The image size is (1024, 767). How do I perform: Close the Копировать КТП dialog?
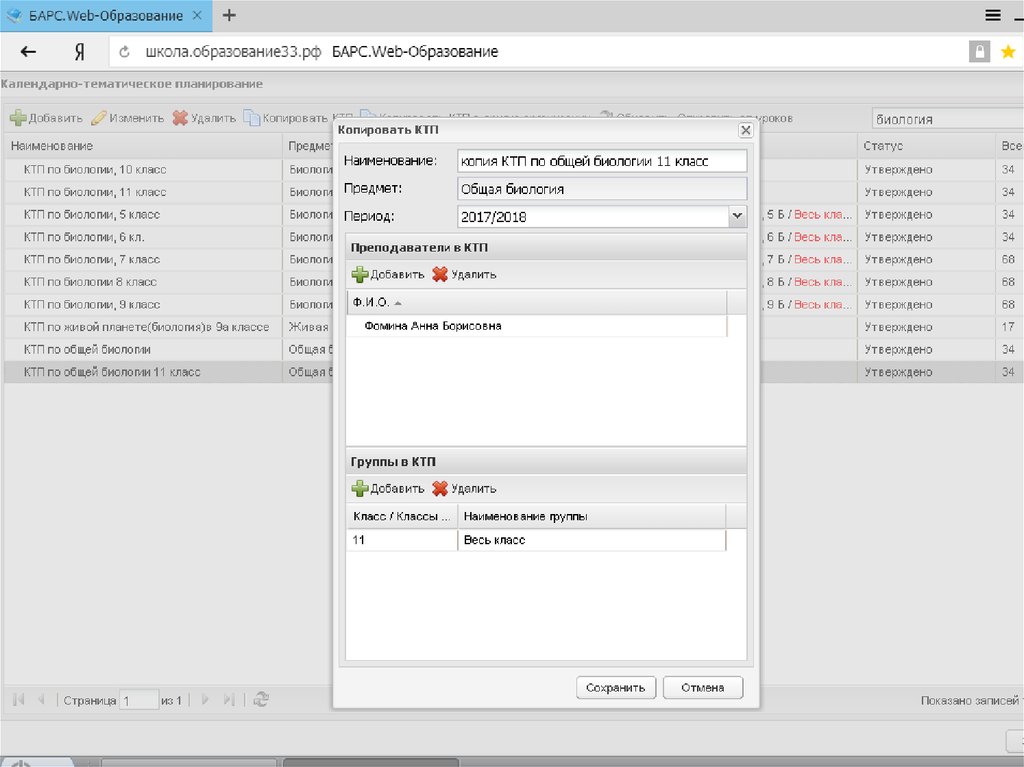(745, 131)
